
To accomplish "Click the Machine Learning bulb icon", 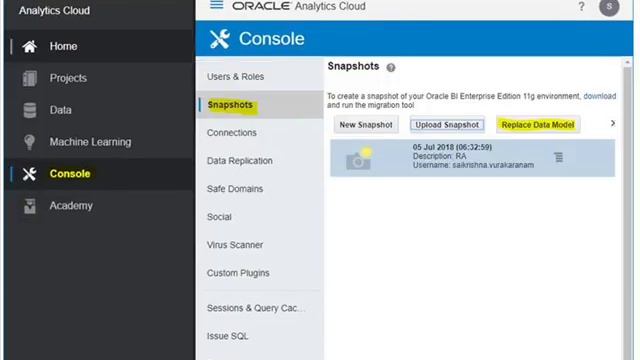I will (x=29, y=142).
